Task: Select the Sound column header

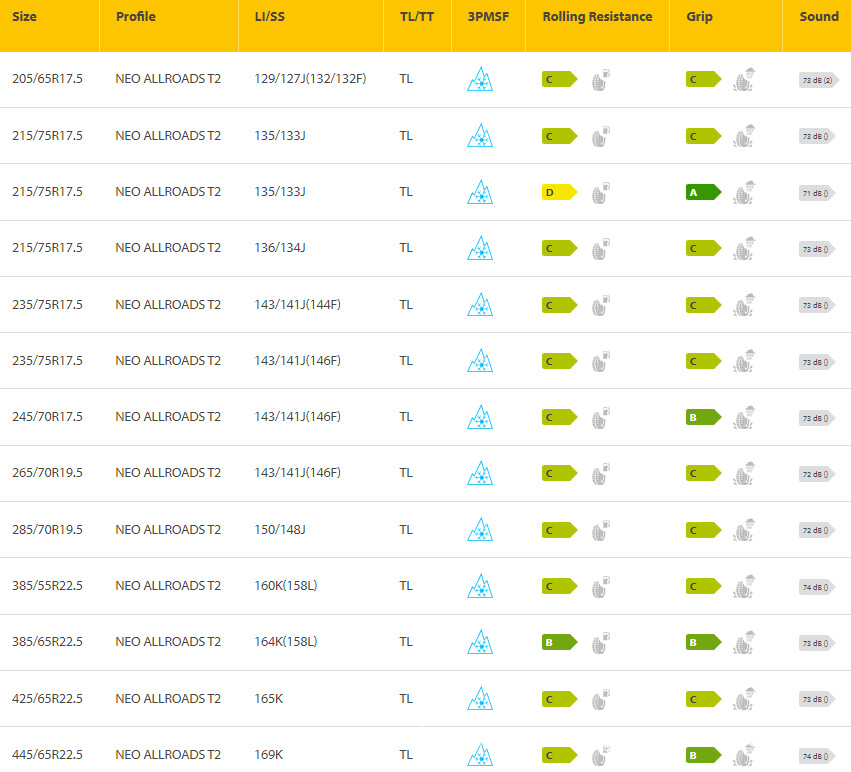Action: coord(816,17)
